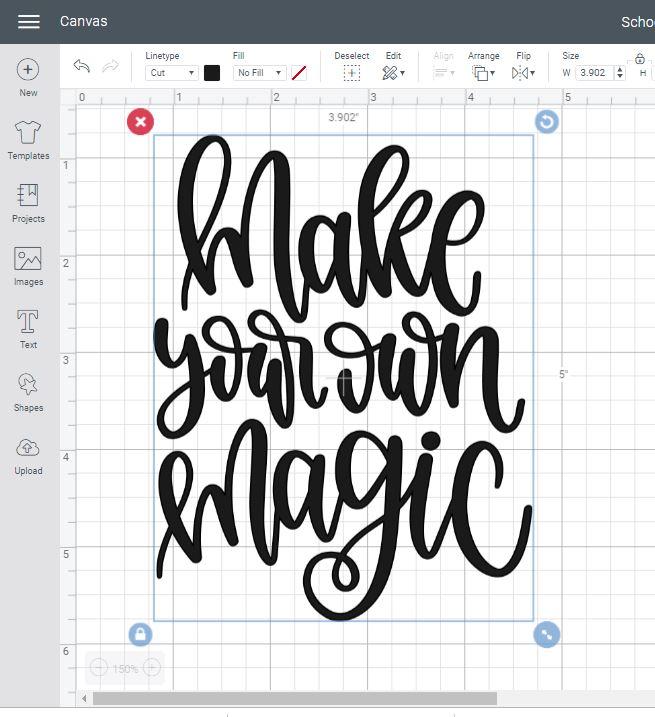Screen dimensions: 655x717
Task: Click the Redo arrow
Action: click(111, 66)
